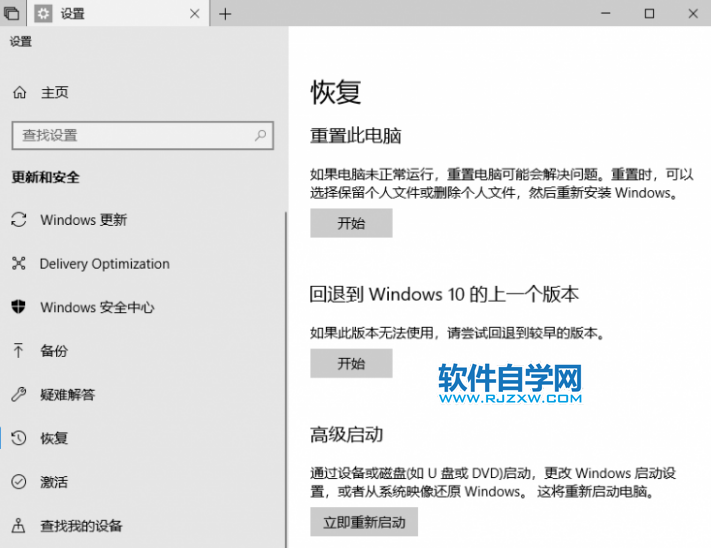Click into the 查找设置 search field
711x548 pixels.
click(x=143, y=135)
